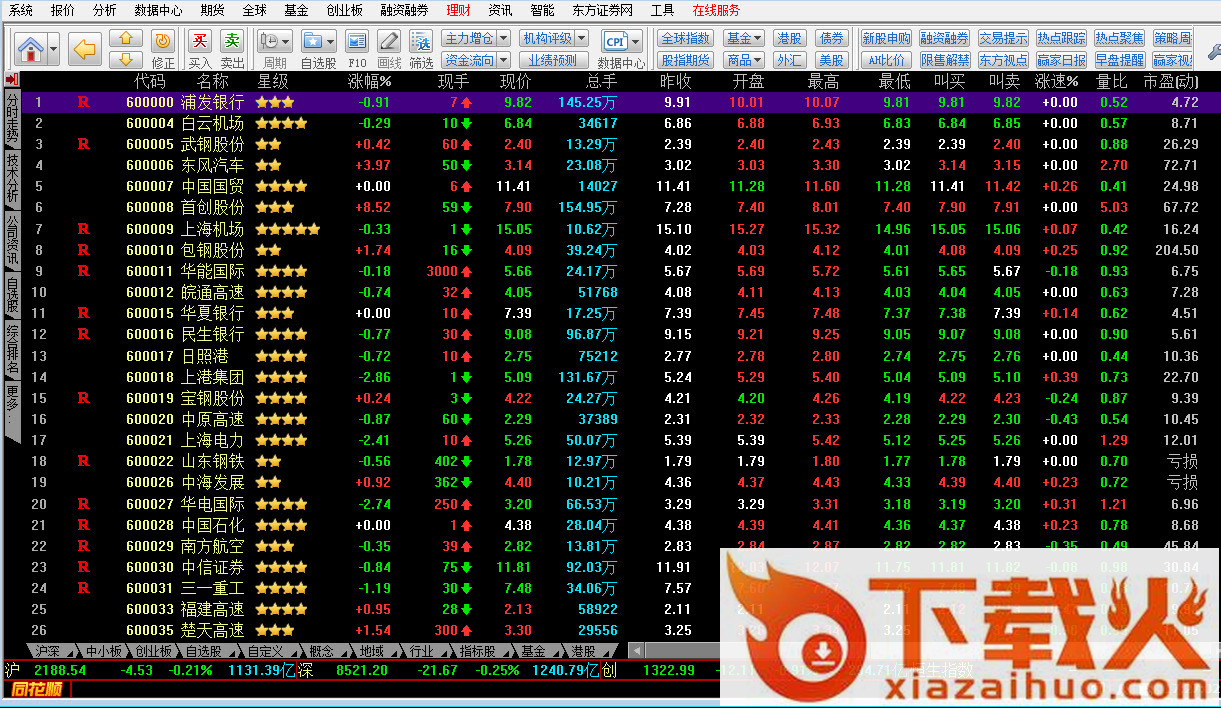
Task: Go back with the yellow left arrow
Action: click(x=85, y=48)
